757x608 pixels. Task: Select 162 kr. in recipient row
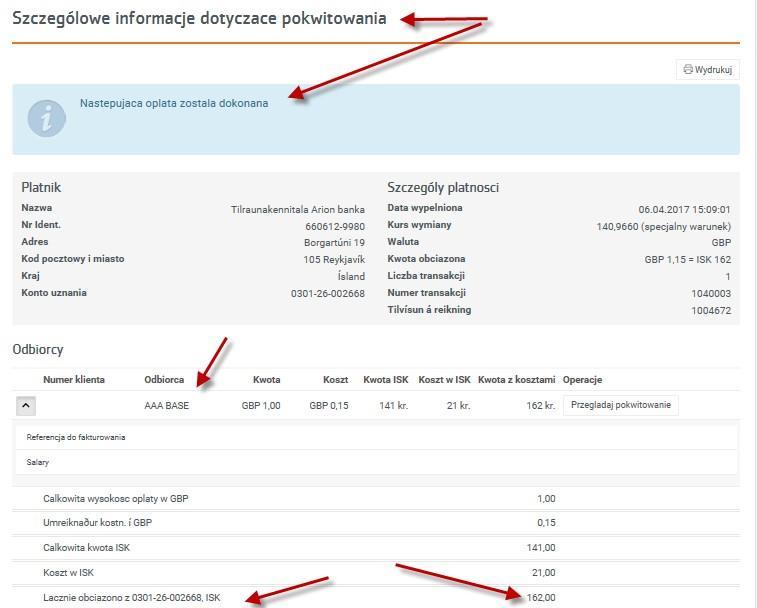coord(541,406)
